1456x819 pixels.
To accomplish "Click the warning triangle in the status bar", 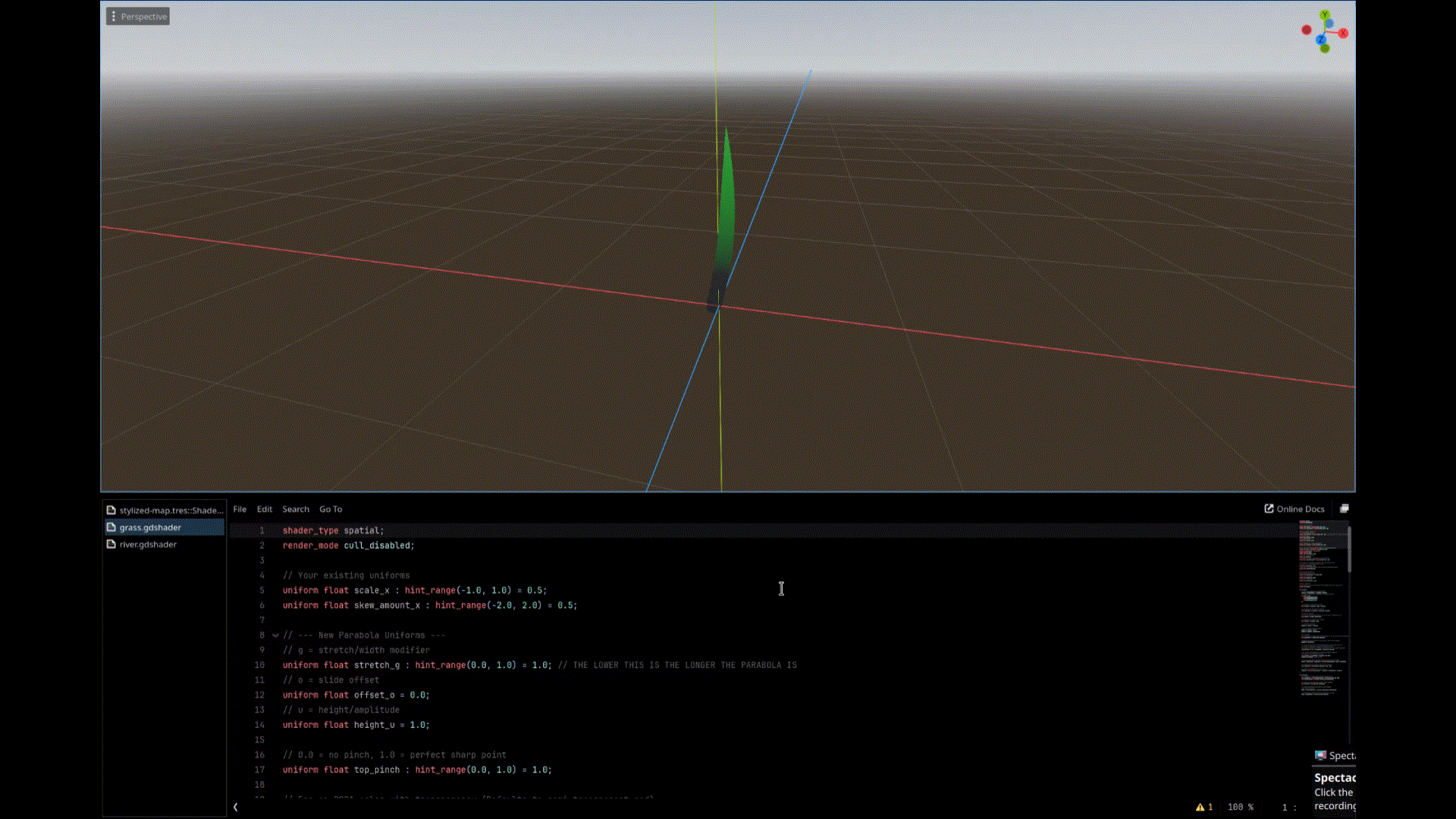I will point(1202,807).
